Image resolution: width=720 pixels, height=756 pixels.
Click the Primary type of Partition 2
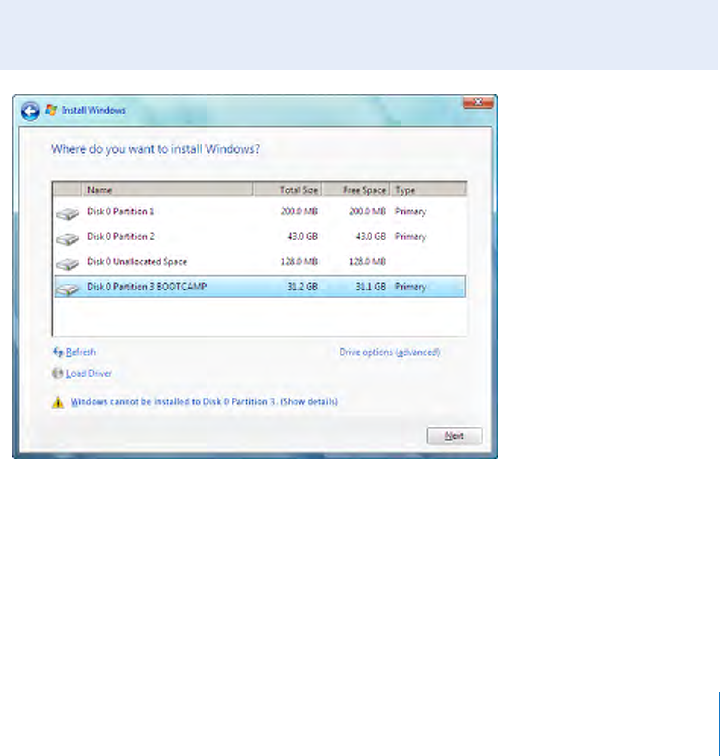coord(410,237)
